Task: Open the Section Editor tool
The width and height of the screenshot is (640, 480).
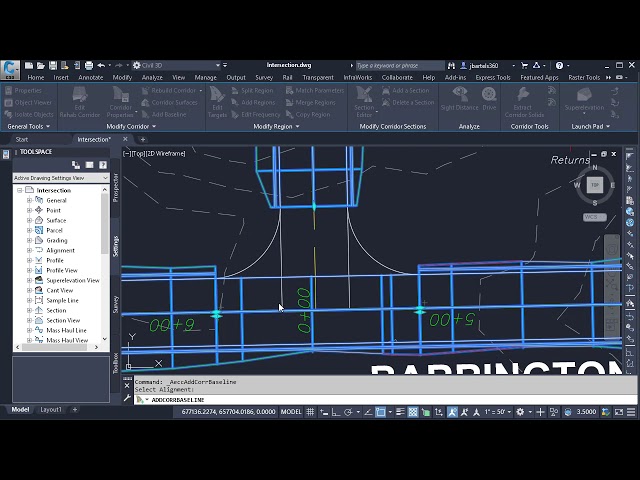Action: [x=364, y=102]
